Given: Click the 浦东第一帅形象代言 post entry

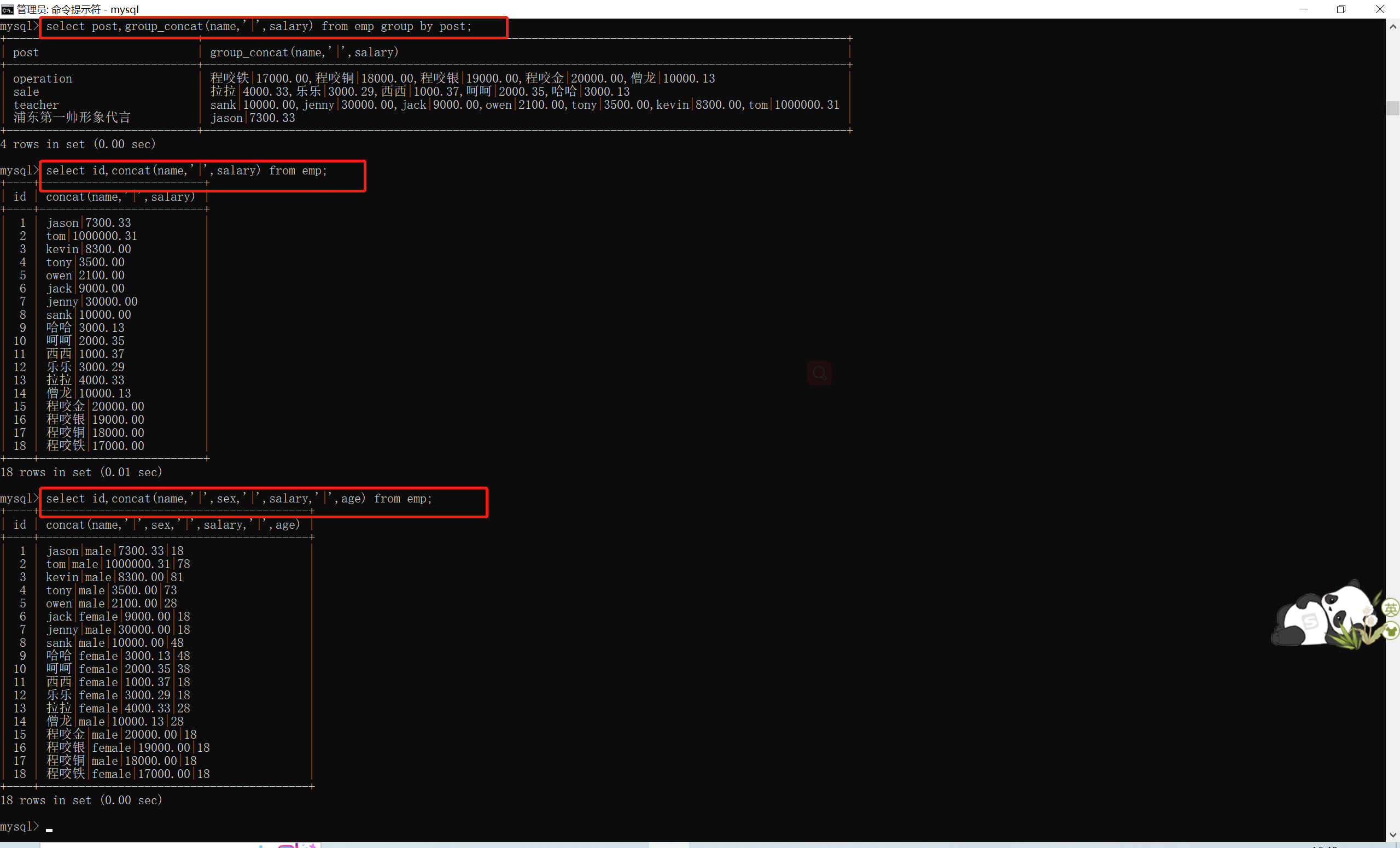Looking at the screenshot, I should click(x=72, y=118).
